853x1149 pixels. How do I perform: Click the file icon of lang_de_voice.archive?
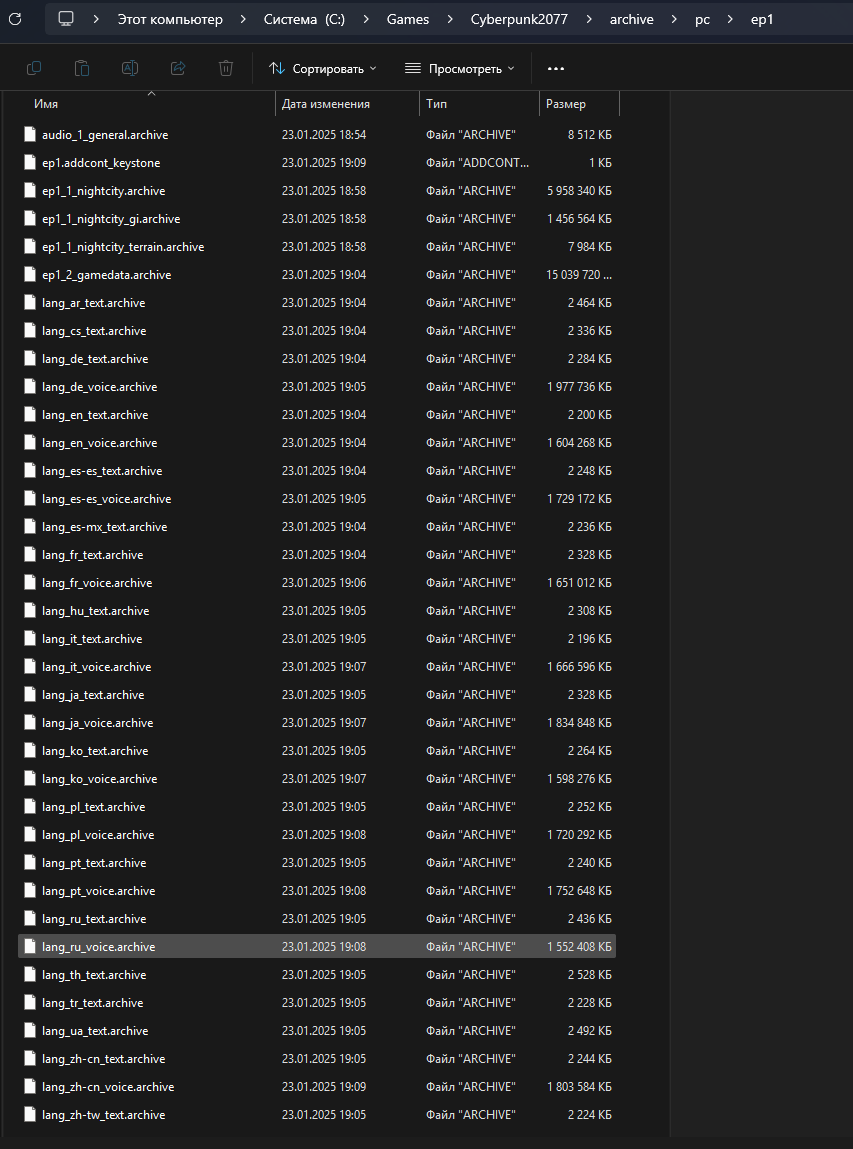tap(29, 387)
